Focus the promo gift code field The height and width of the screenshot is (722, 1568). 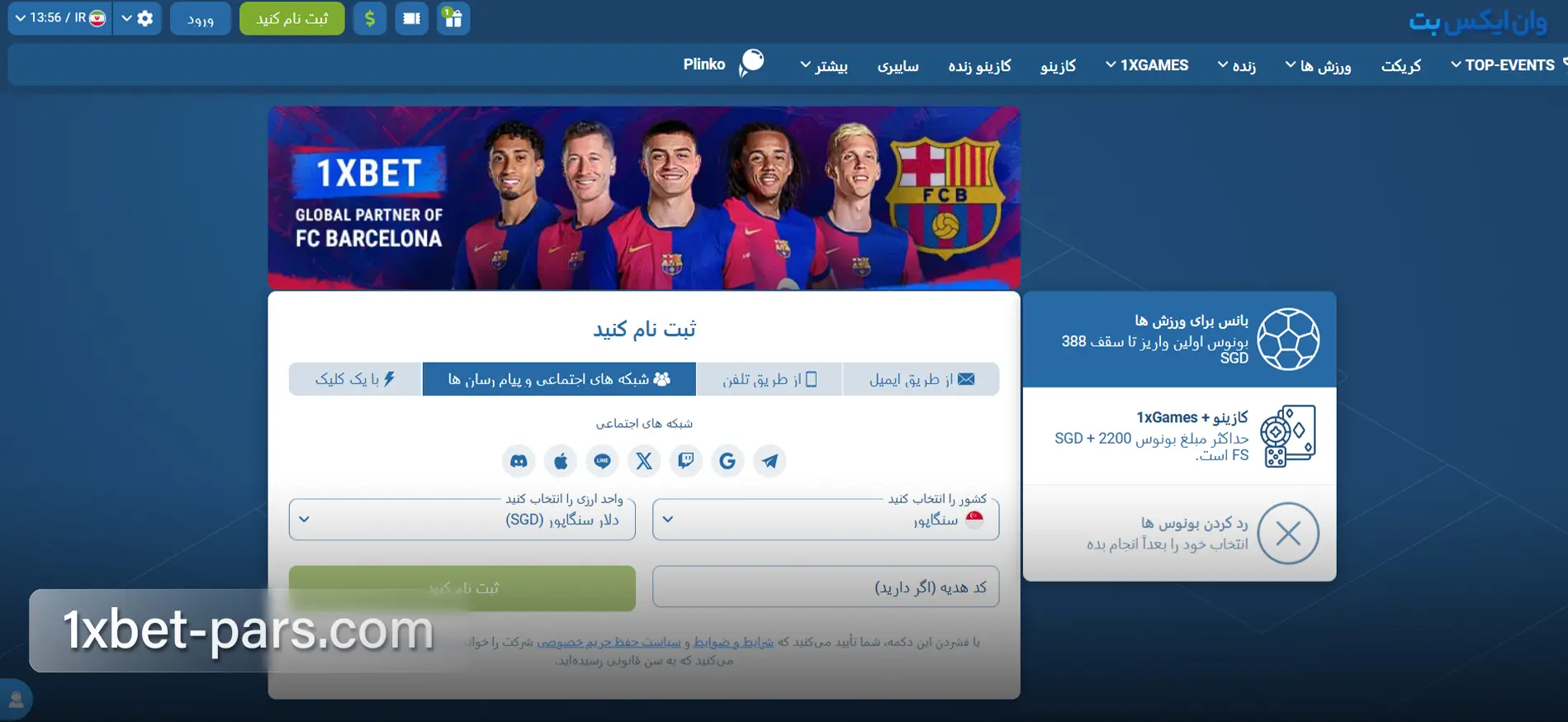click(x=826, y=587)
